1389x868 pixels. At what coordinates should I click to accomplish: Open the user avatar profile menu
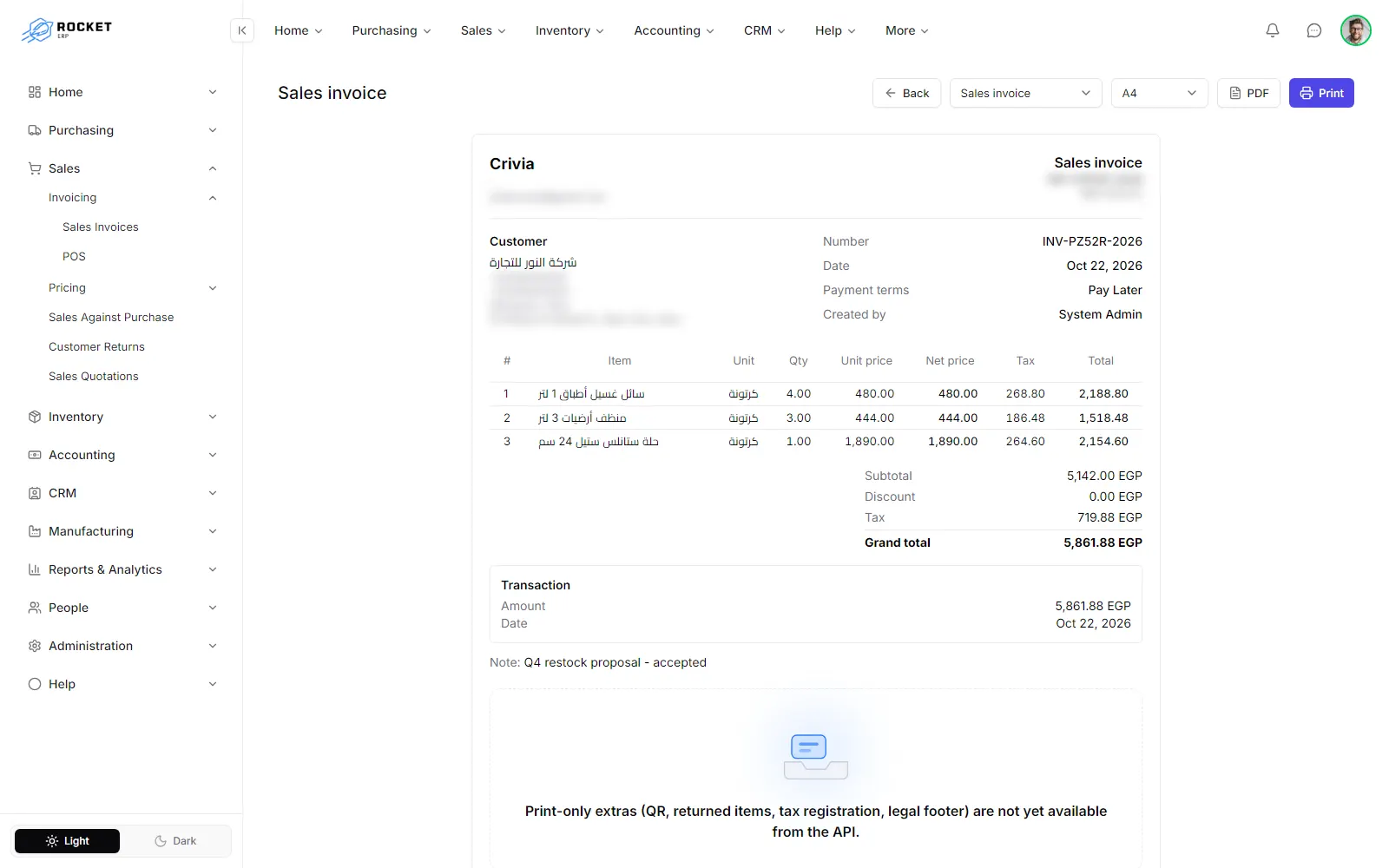1356,30
